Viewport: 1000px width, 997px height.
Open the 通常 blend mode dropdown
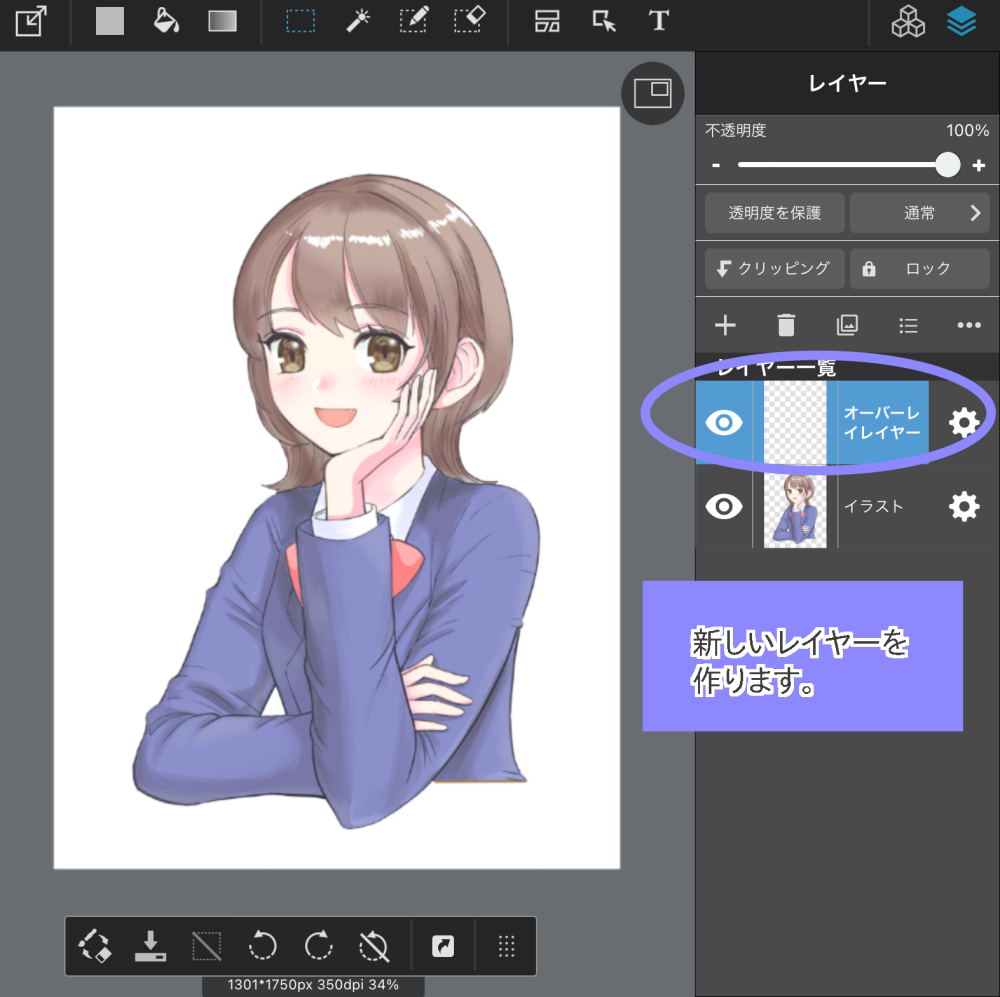pyautogui.click(x=918, y=213)
